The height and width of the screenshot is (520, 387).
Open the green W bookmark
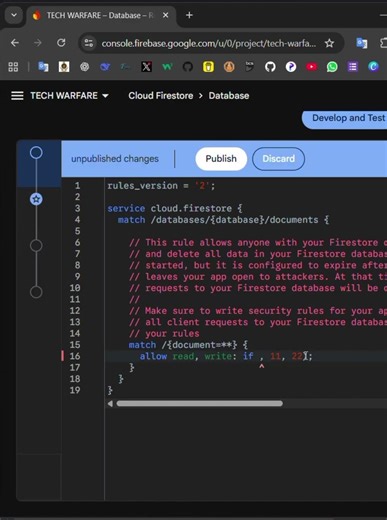tap(167, 67)
